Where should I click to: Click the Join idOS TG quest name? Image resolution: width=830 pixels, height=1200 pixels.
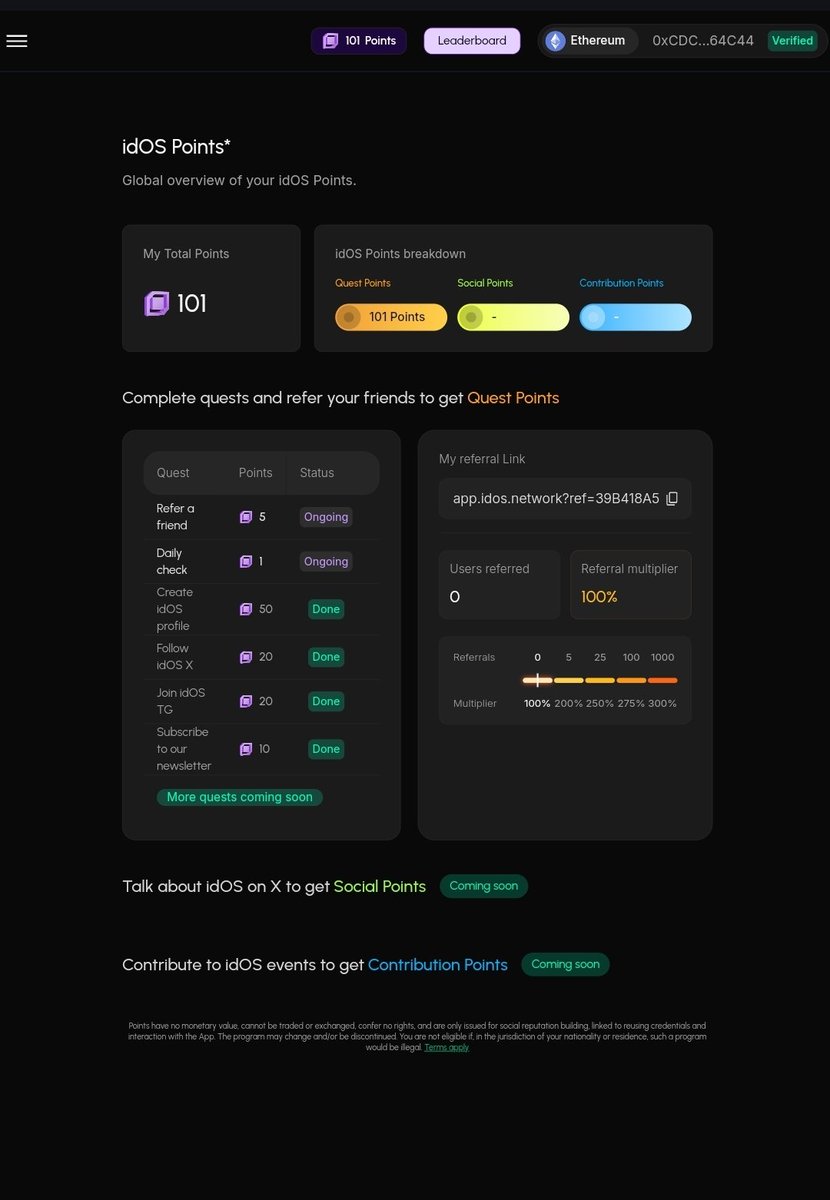click(181, 701)
